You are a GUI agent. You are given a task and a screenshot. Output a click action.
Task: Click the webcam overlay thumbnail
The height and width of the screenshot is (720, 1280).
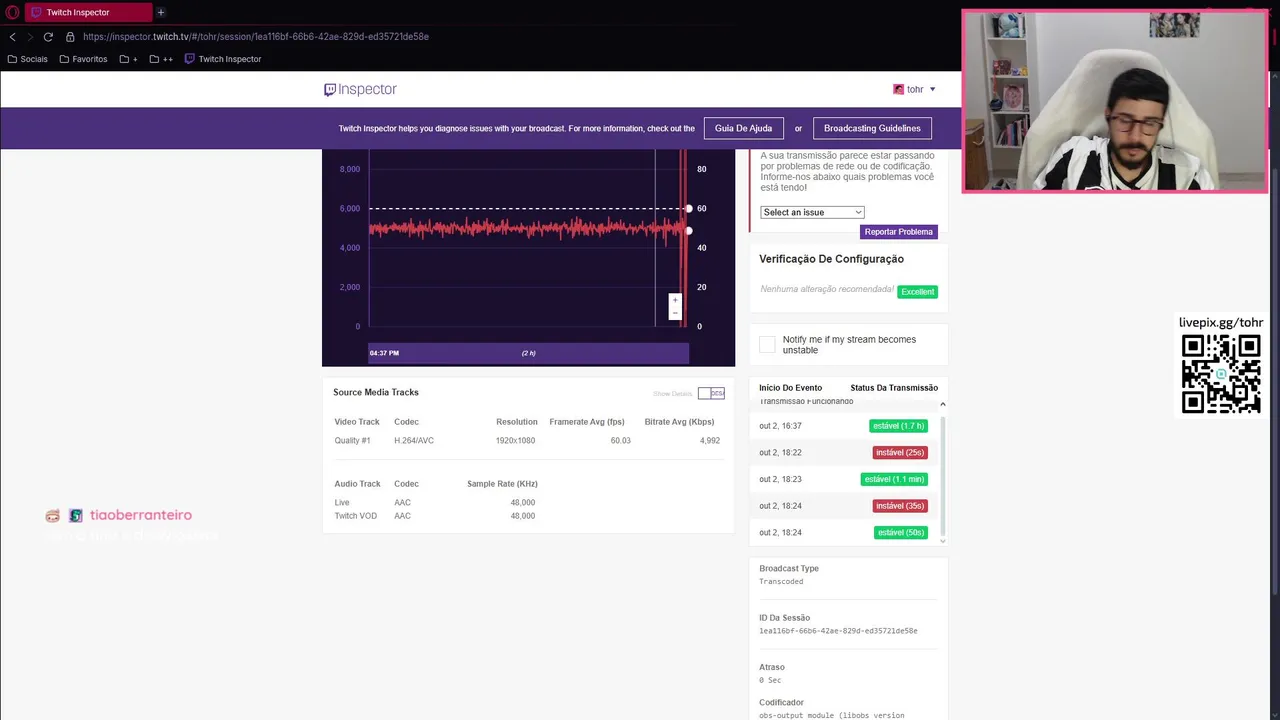pos(1114,101)
